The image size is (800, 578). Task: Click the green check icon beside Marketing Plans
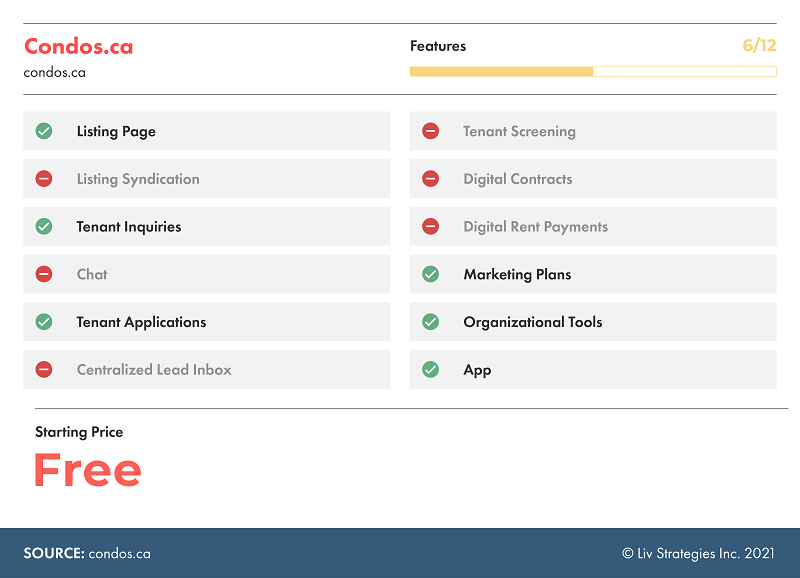click(x=431, y=274)
